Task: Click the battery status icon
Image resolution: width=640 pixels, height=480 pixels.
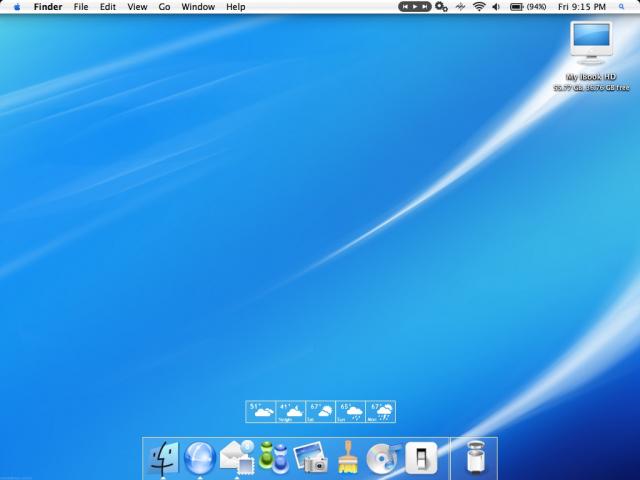Action: 517,7
